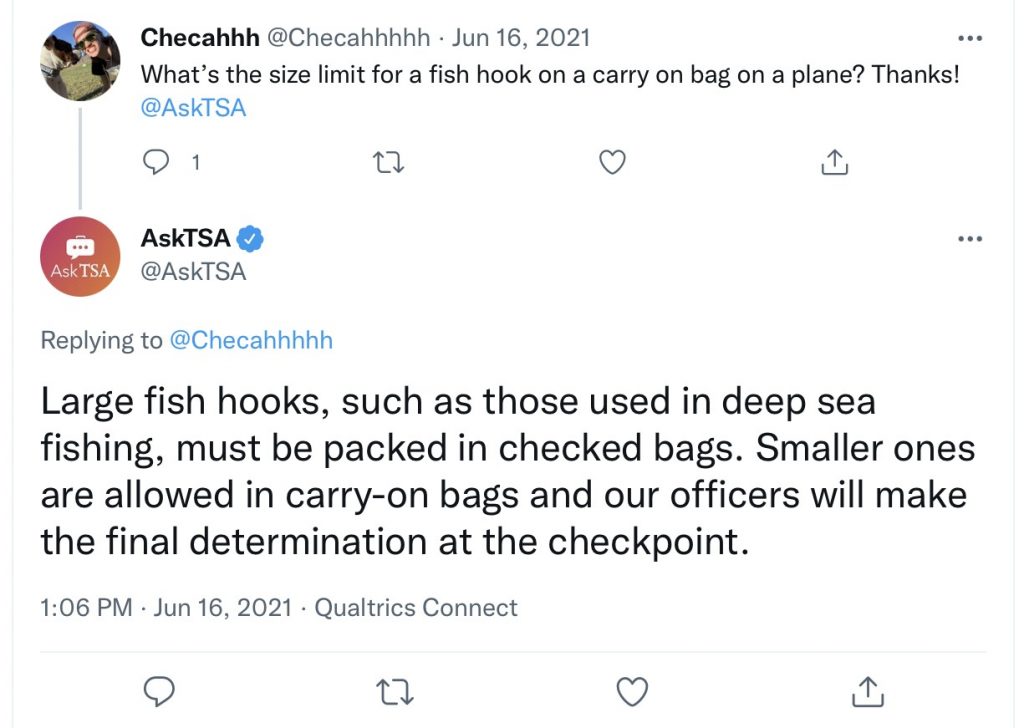Click the @AskTSA handle under the name
The image size is (1024, 728).
click(193, 272)
